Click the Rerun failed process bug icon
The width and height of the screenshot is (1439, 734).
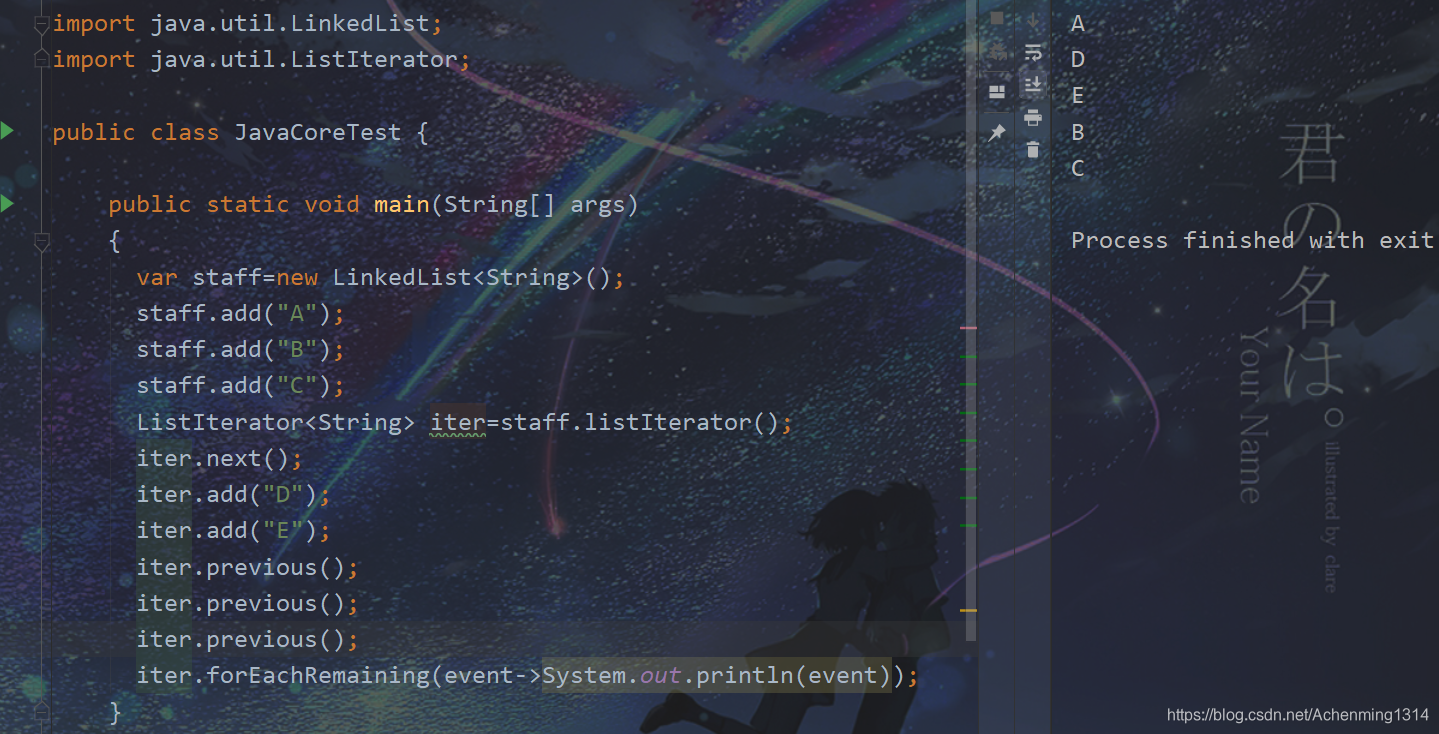pos(997,53)
